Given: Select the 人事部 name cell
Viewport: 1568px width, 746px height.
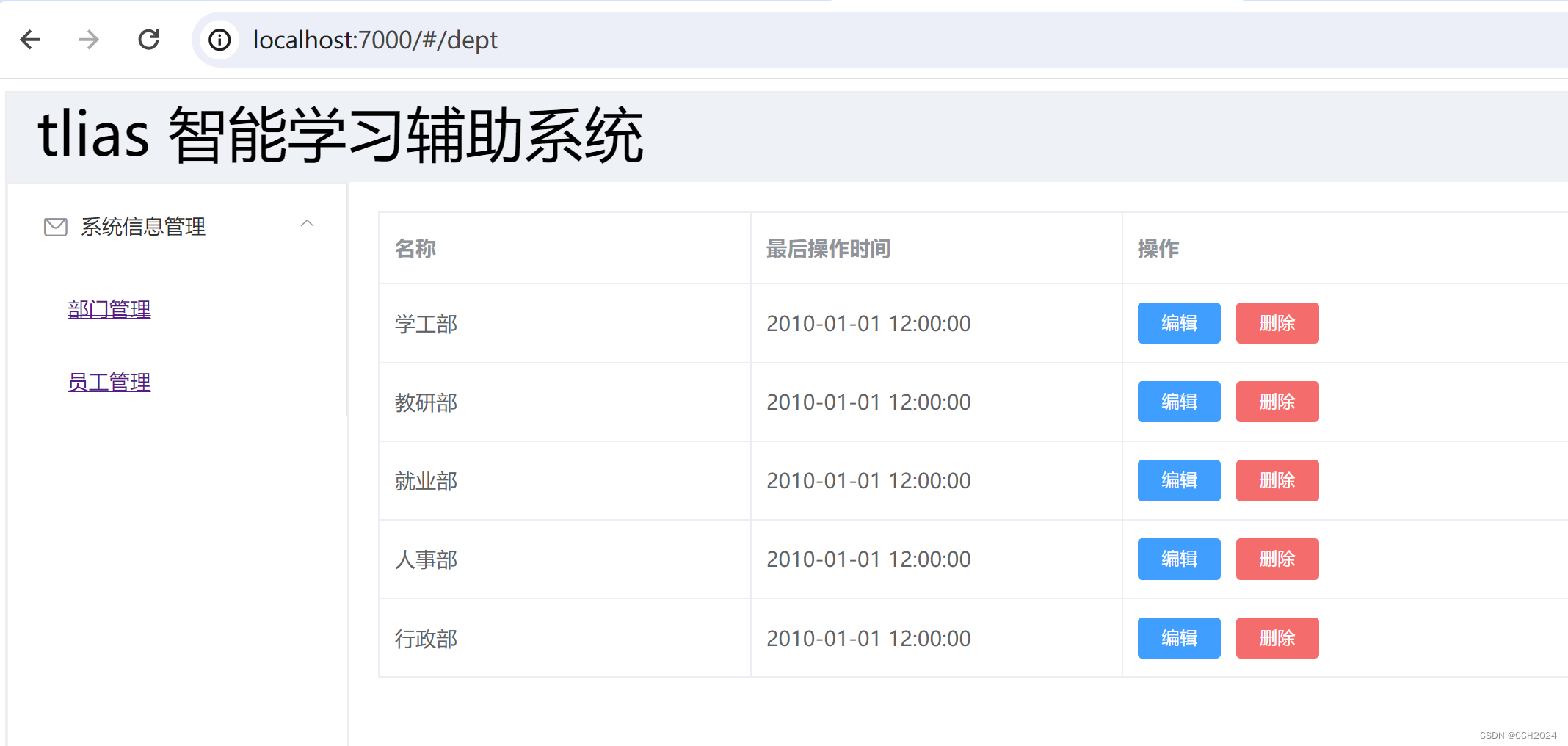Looking at the screenshot, I should [565, 559].
